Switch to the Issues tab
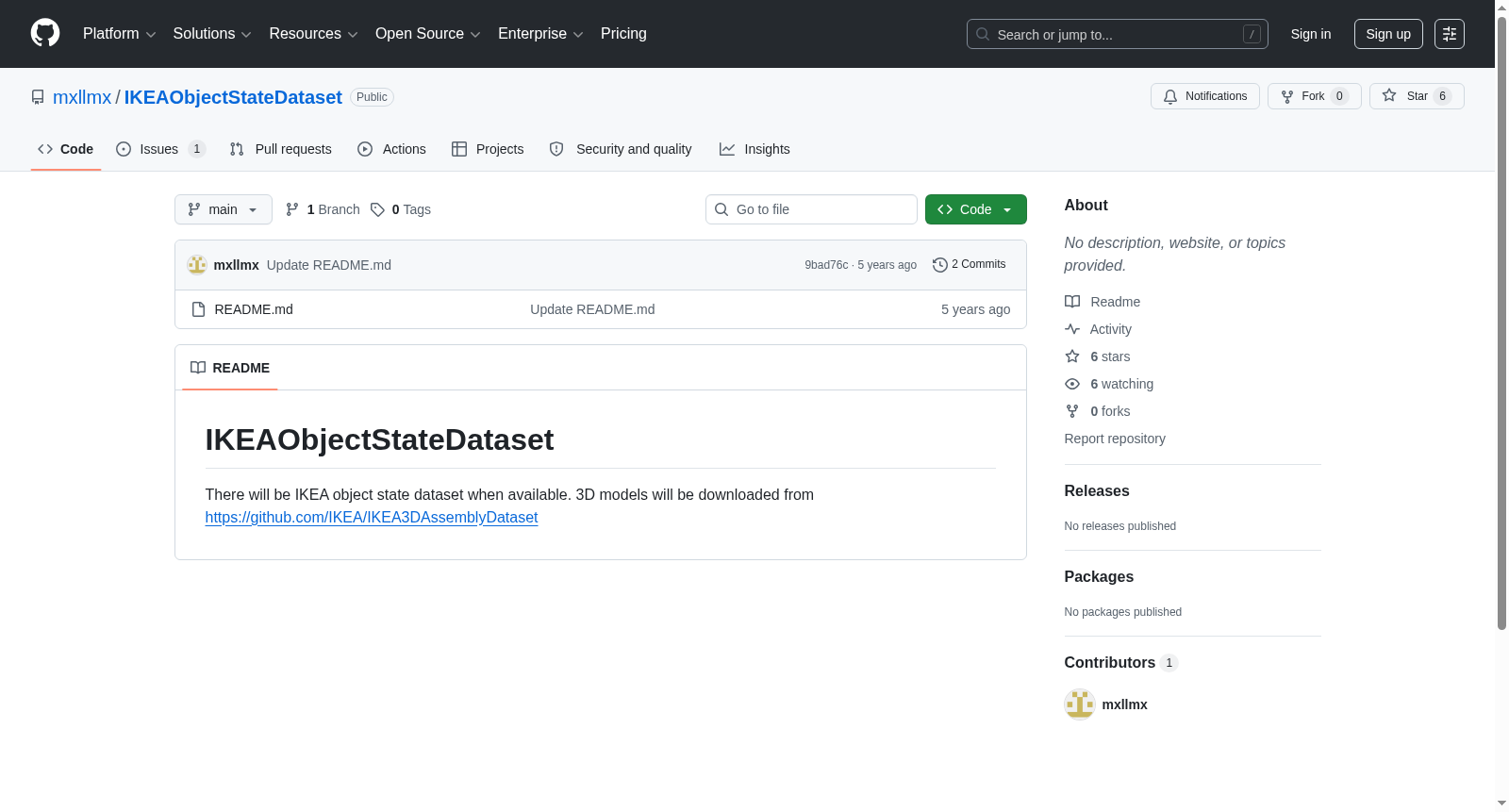 [x=160, y=149]
